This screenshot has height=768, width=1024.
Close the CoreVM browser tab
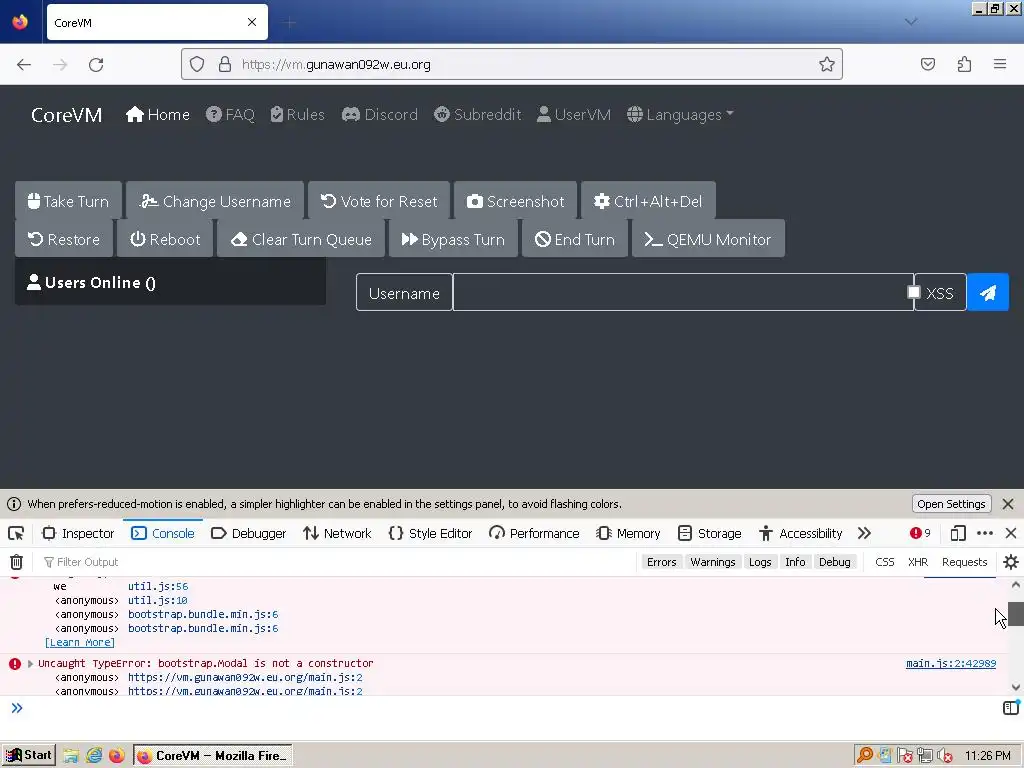pyautogui.click(x=251, y=22)
